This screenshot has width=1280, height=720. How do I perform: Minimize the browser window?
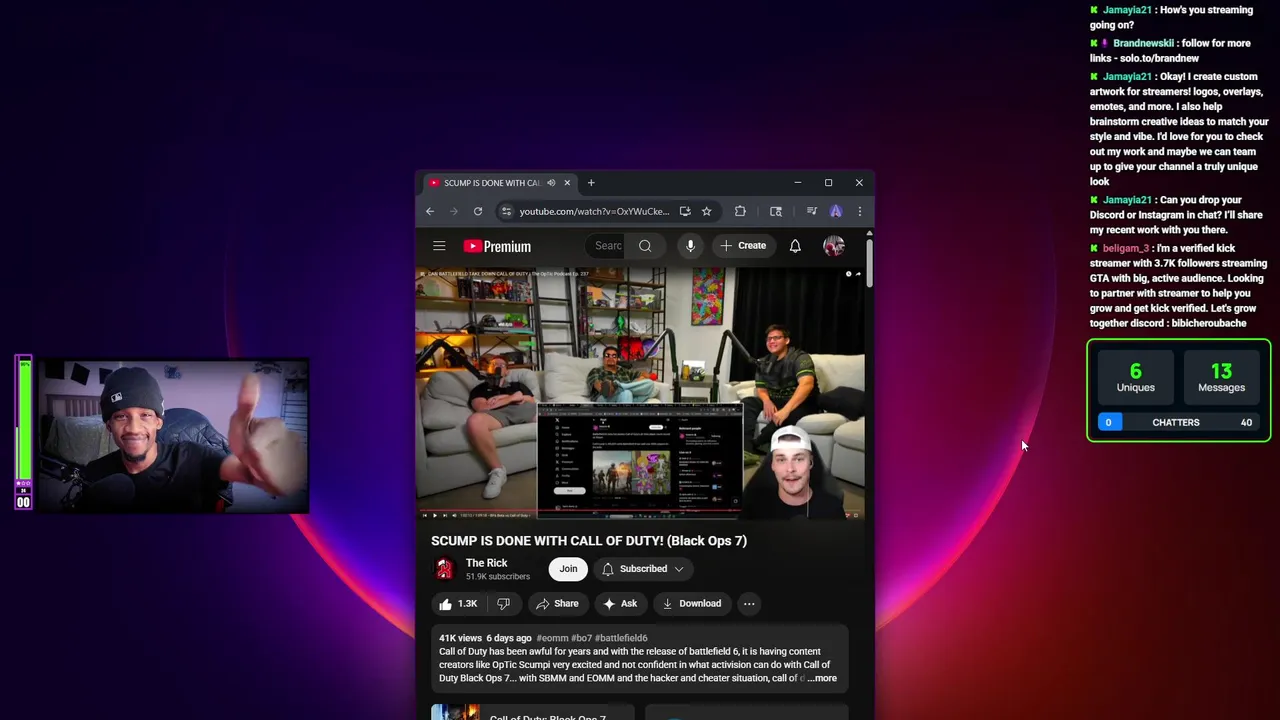click(x=798, y=183)
